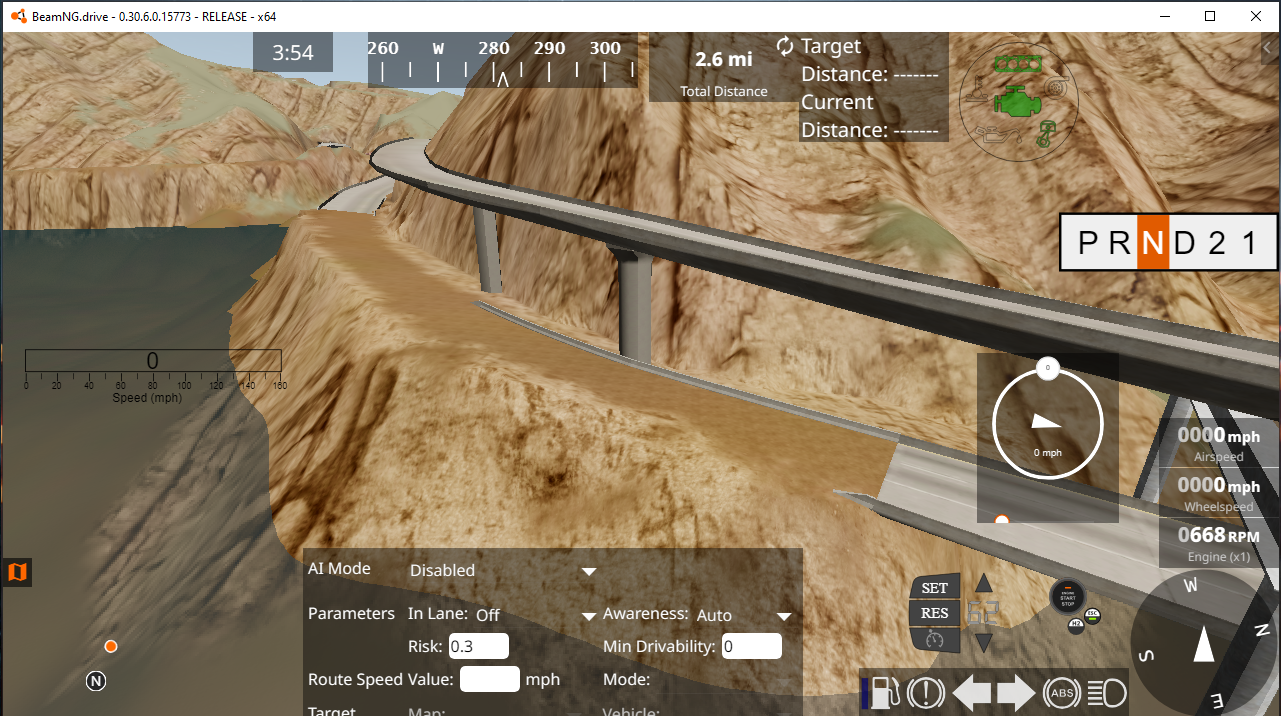Screen dimensions: 1281x716
Task: Click the turbocharger status icon
Action: point(1056,89)
